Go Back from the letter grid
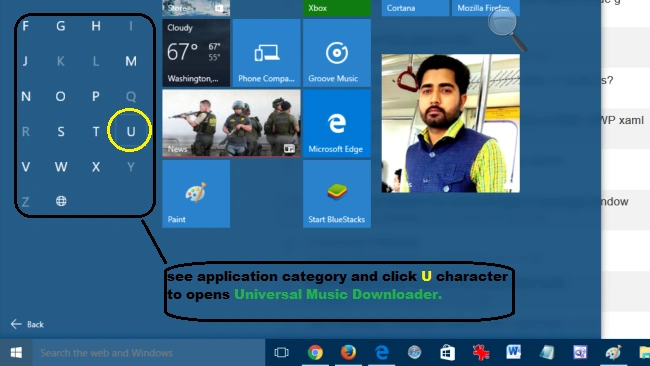Image resolution: width=650 pixels, height=366 pixels. tap(27, 324)
